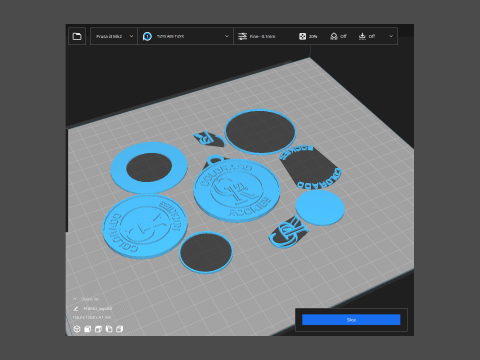Select the small solid blue disc model
This screenshot has width=480, height=360.
coord(320,208)
